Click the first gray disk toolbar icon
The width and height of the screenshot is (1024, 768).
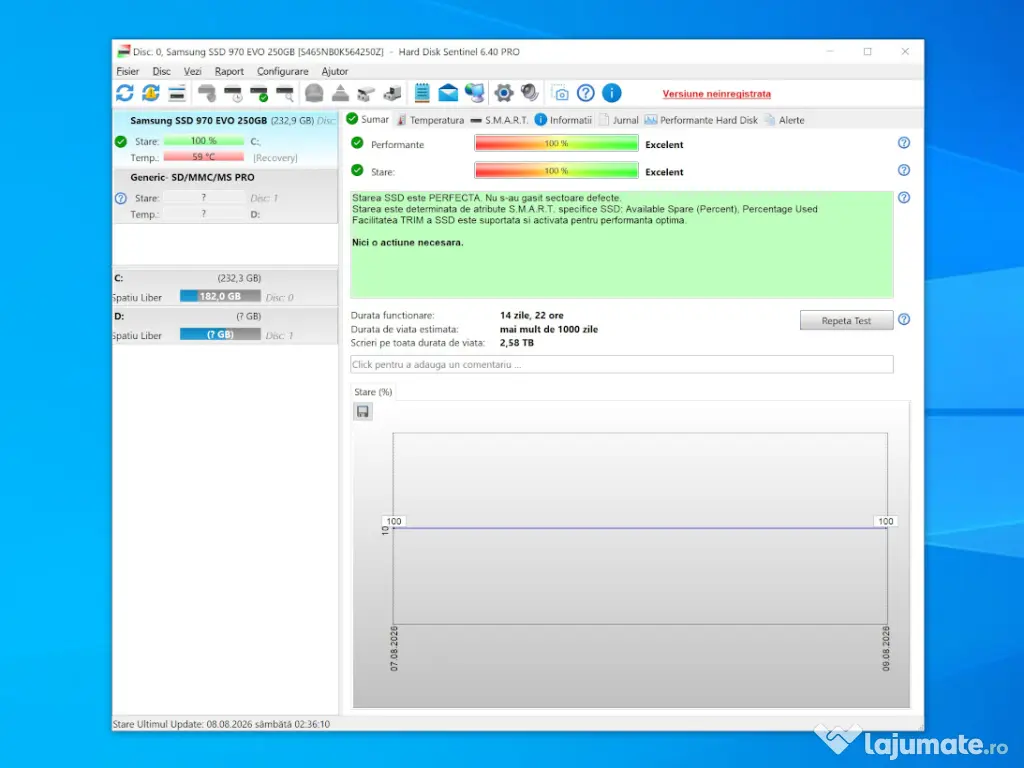pyautogui.click(x=207, y=93)
